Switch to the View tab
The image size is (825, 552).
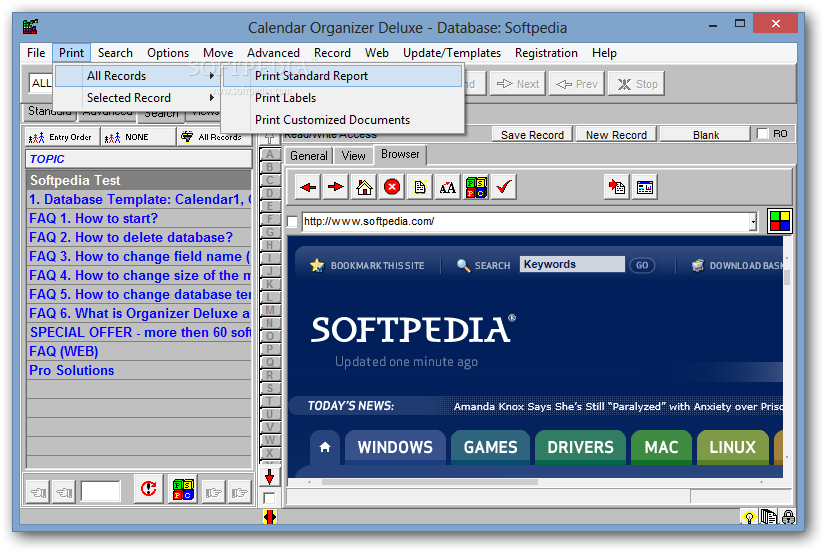click(x=353, y=156)
